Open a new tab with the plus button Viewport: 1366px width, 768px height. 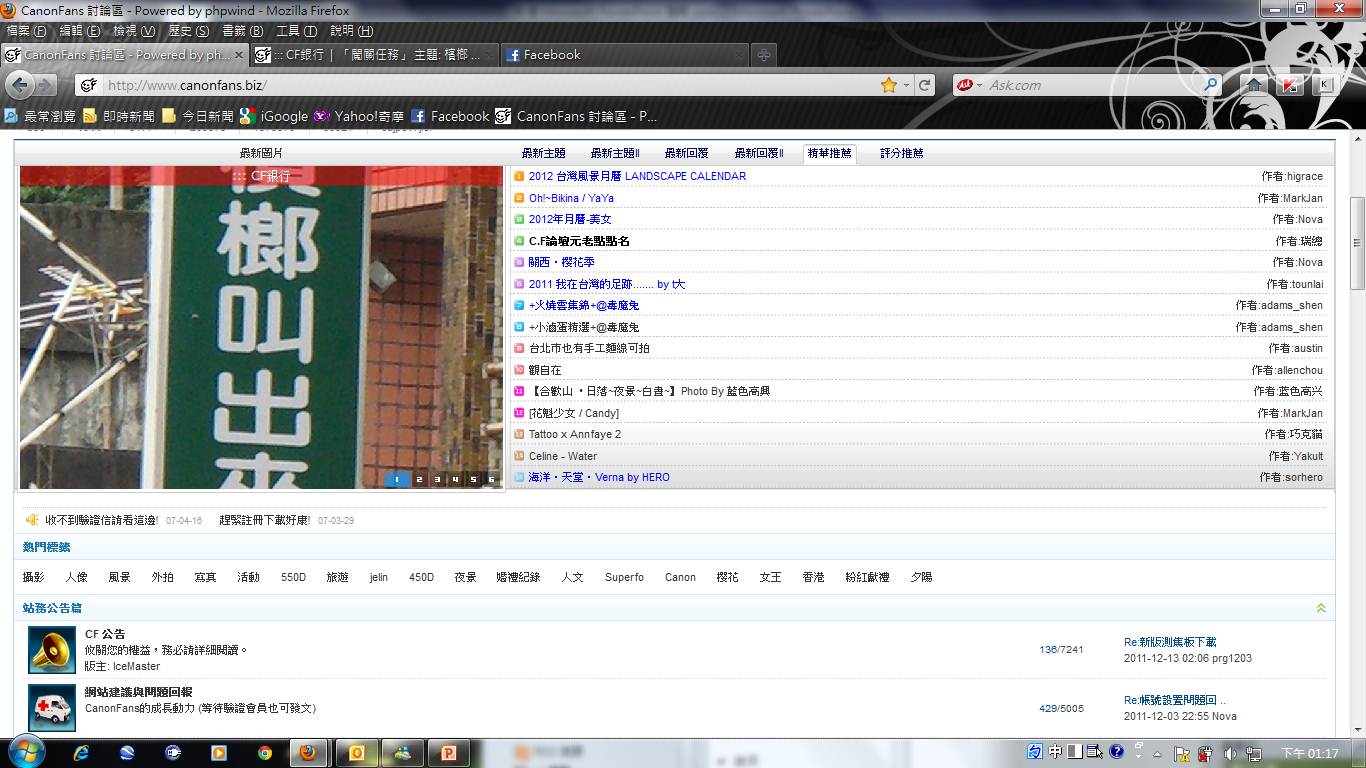pyautogui.click(x=763, y=55)
